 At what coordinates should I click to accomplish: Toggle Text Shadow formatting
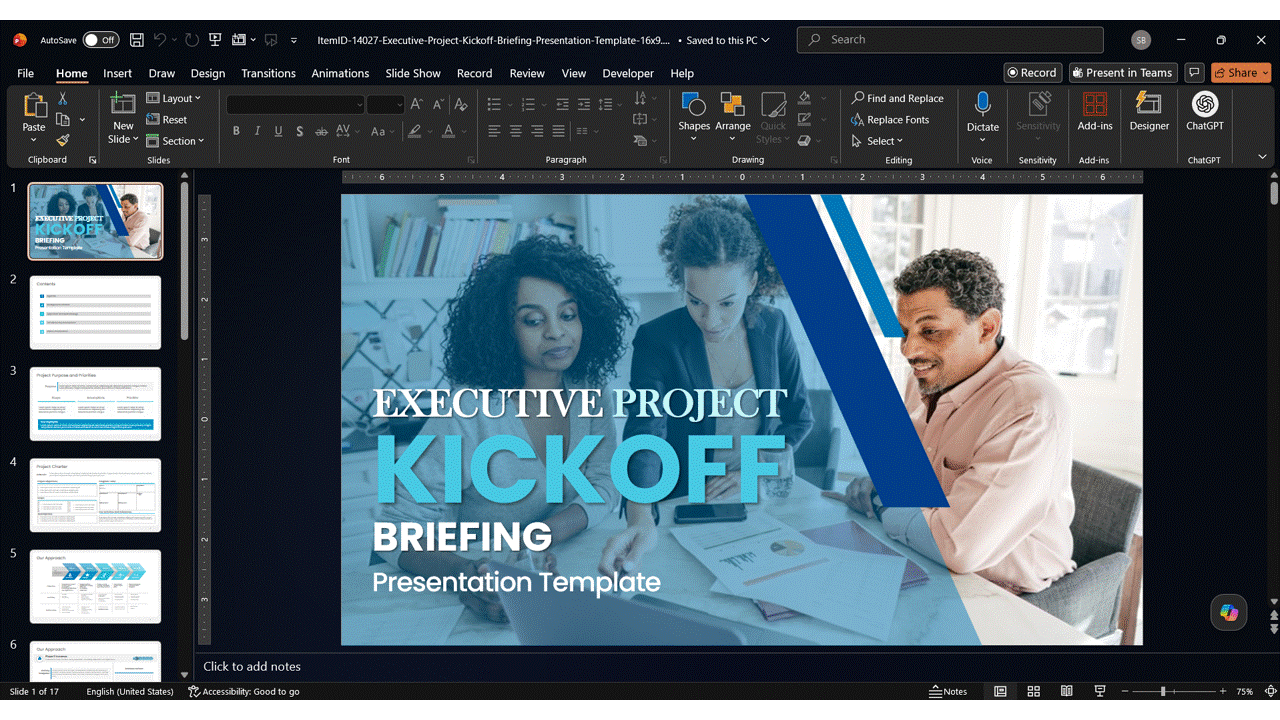point(299,131)
